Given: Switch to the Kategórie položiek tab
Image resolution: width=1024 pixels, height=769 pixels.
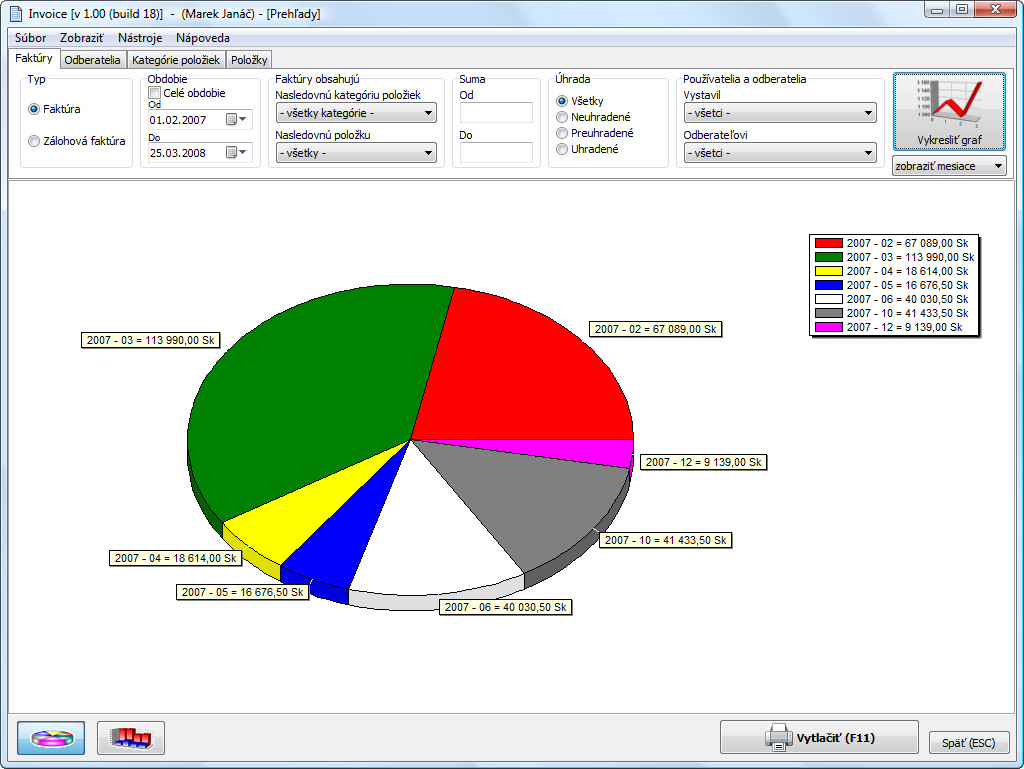Looking at the screenshot, I should coord(176,60).
